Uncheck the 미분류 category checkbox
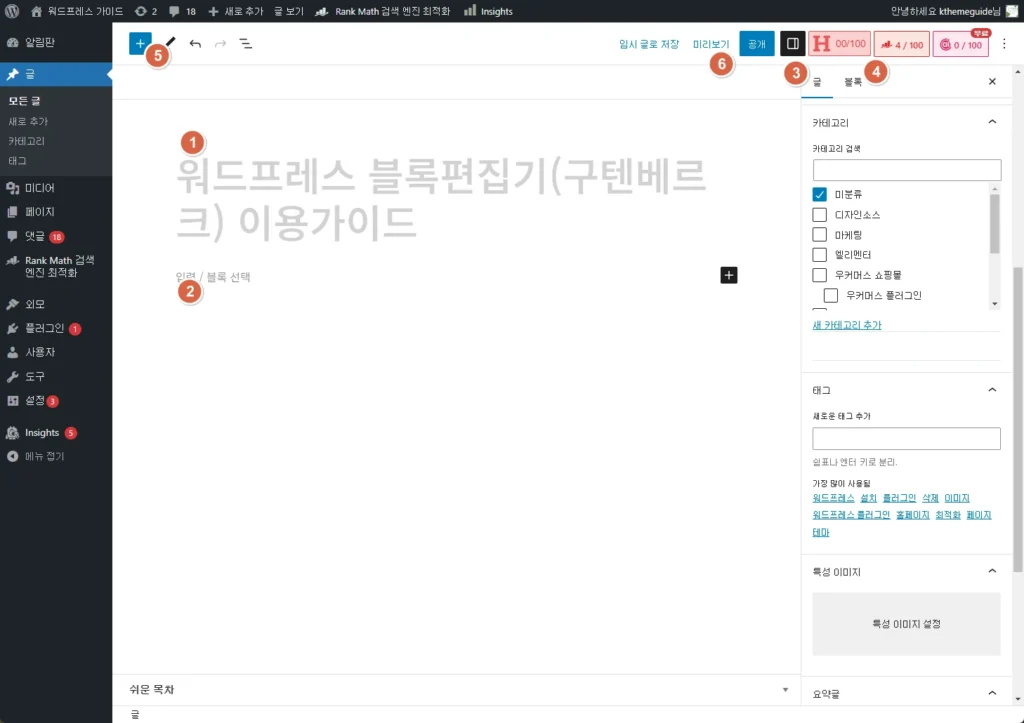This screenshot has height=723, width=1024. (820, 195)
